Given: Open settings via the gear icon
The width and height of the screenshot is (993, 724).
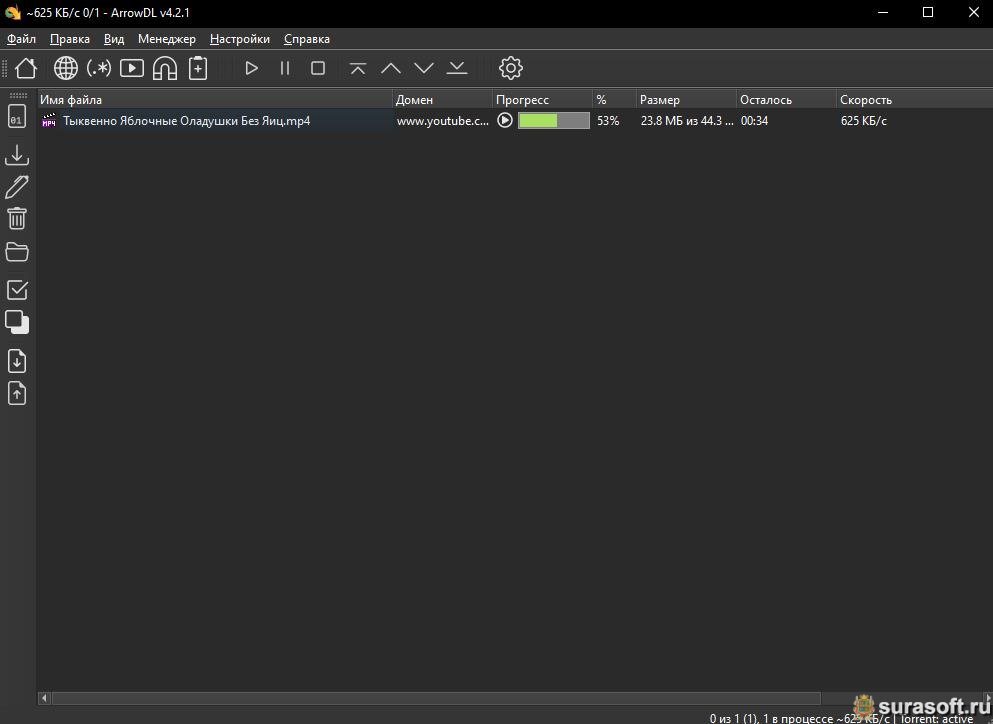Looking at the screenshot, I should (511, 68).
